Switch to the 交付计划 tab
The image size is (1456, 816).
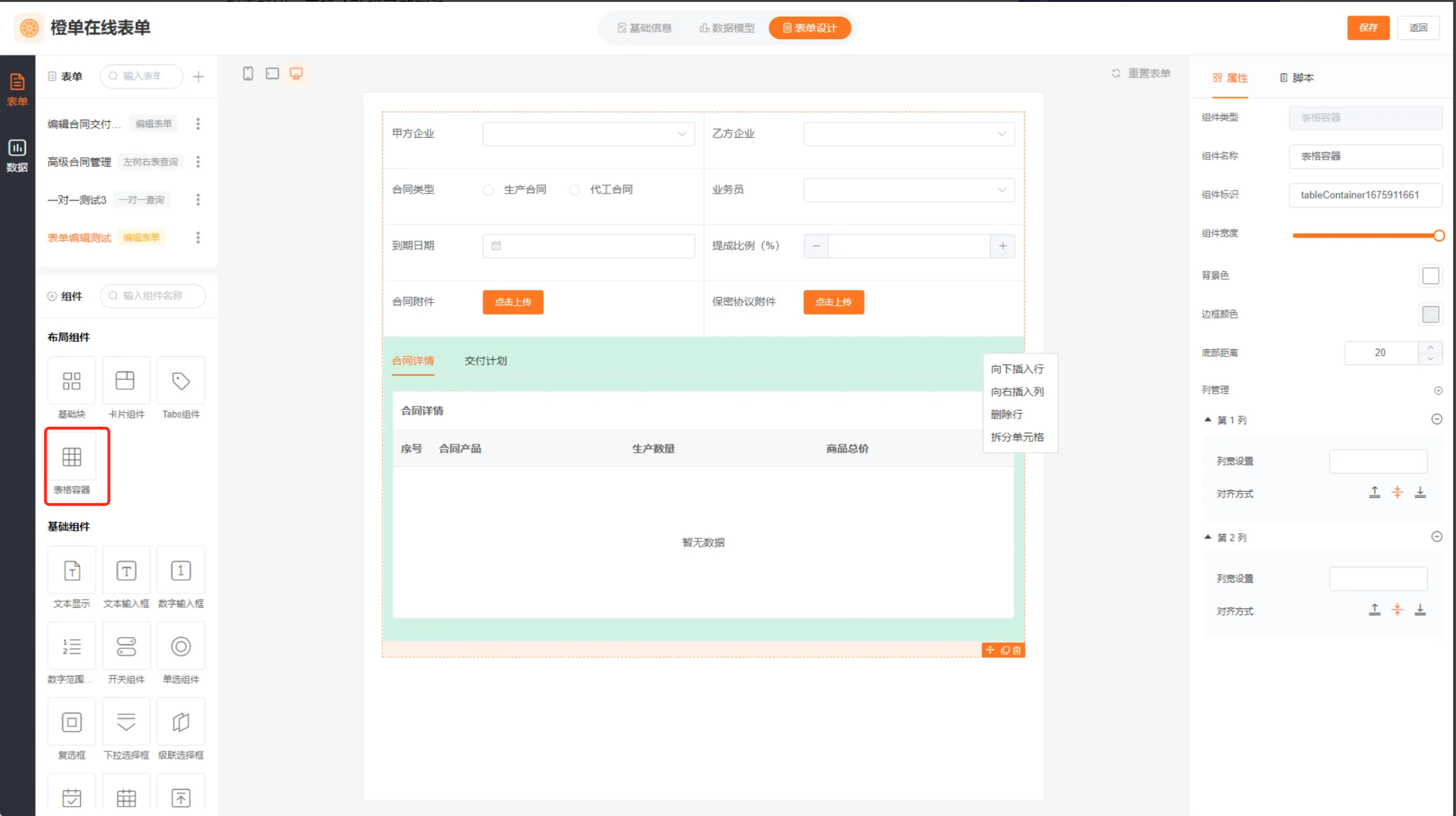click(x=485, y=361)
